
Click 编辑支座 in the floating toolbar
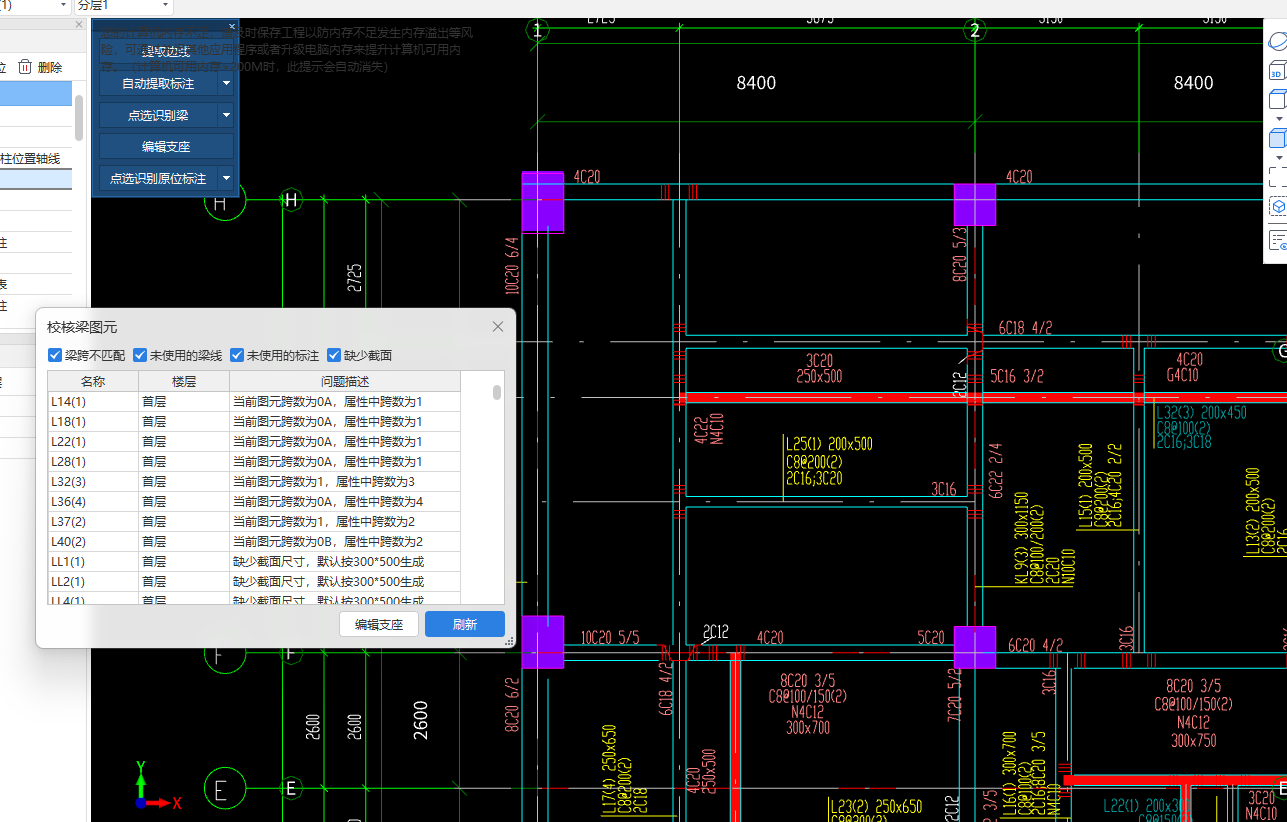pyautogui.click(x=166, y=146)
